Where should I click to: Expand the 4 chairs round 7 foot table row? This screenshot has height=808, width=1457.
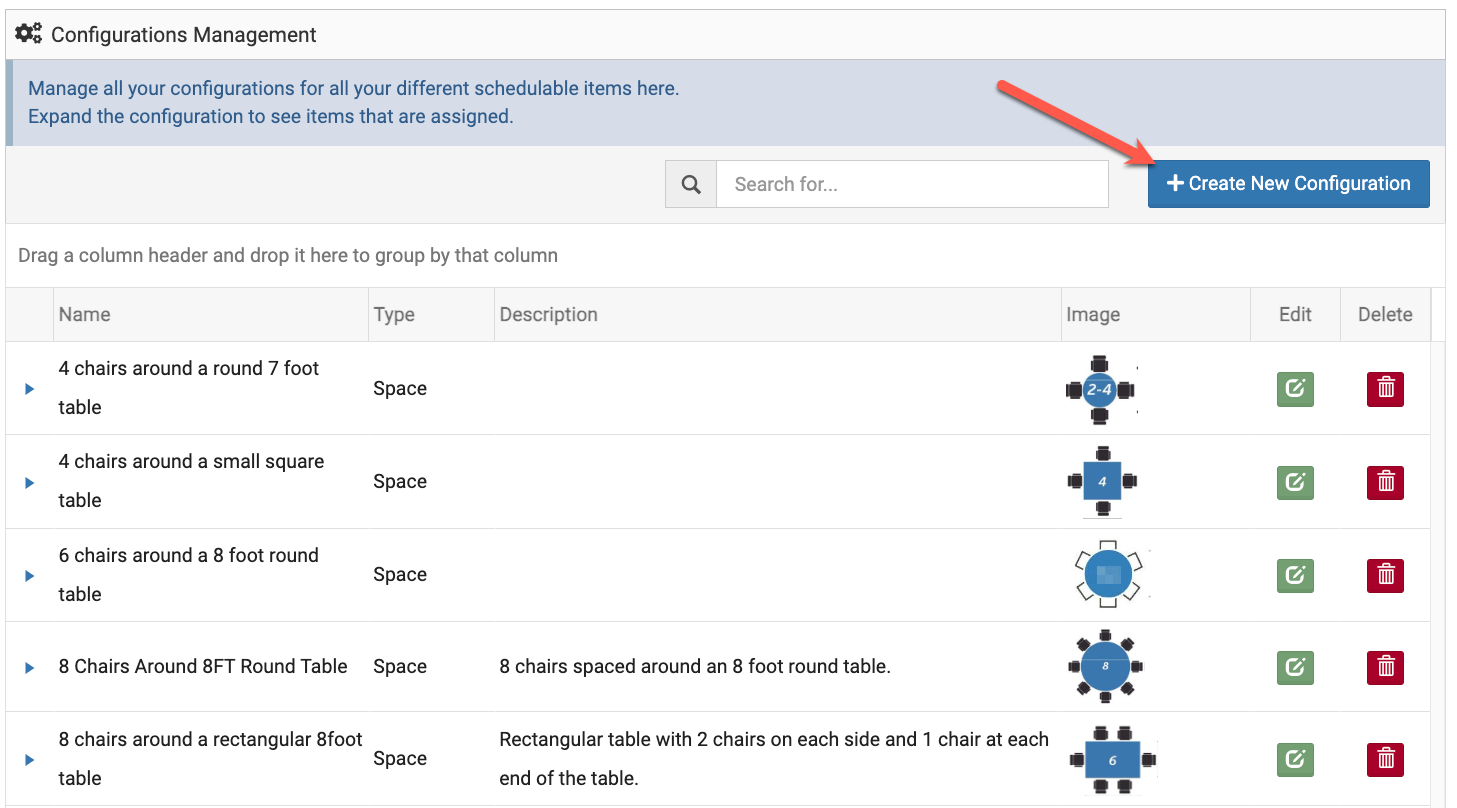pos(29,388)
